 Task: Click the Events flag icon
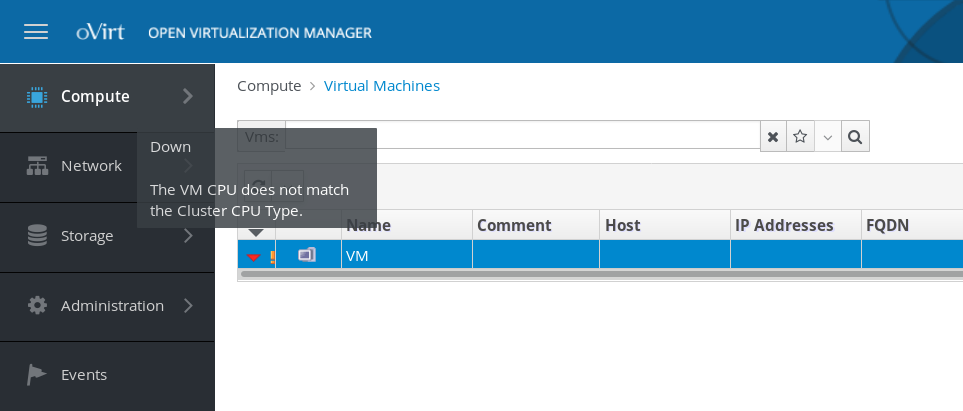tap(37, 375)
